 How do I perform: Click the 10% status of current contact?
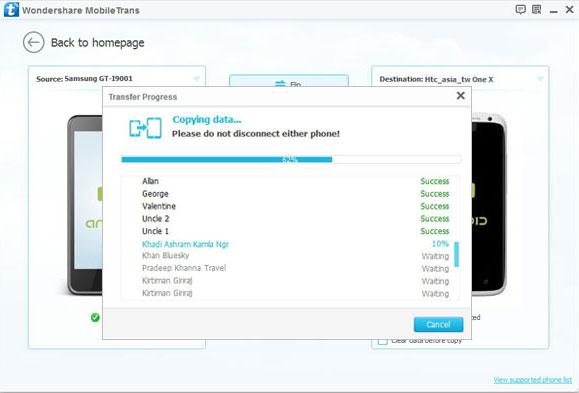click(x=440, y=244)
